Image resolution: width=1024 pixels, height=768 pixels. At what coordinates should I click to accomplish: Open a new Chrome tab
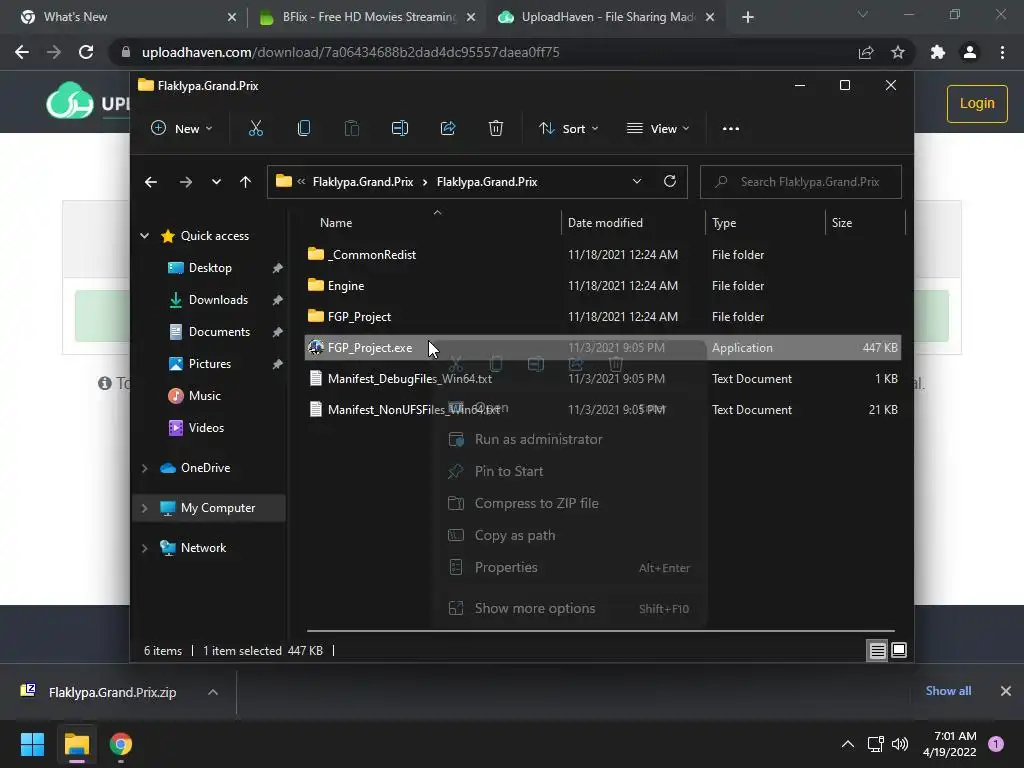point(748,17)
